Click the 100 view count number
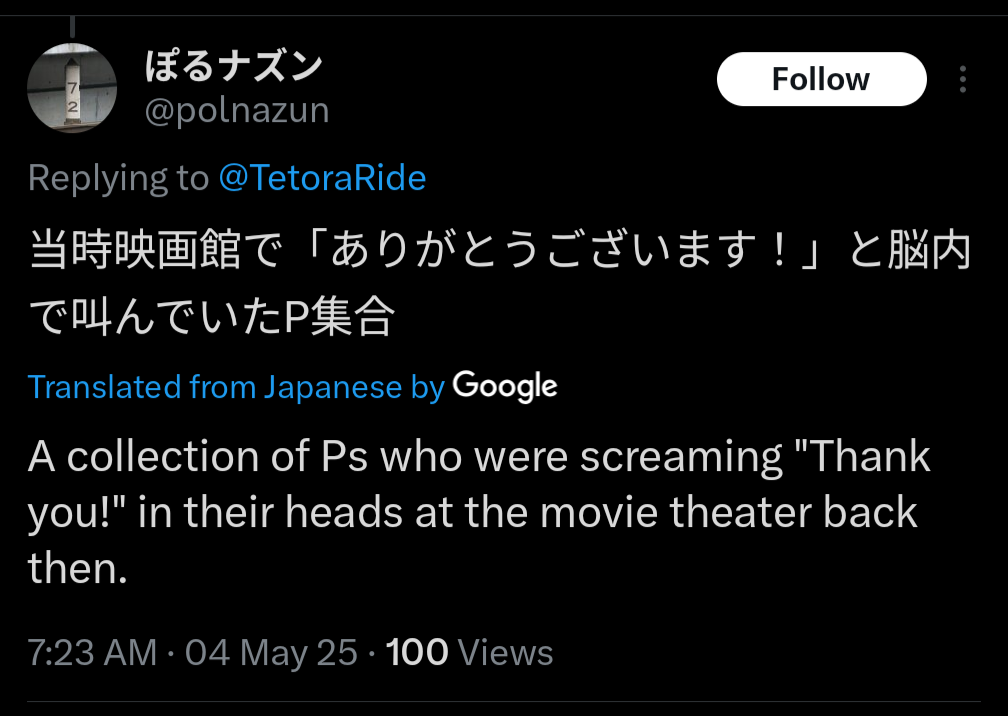 tap(417, 653)
